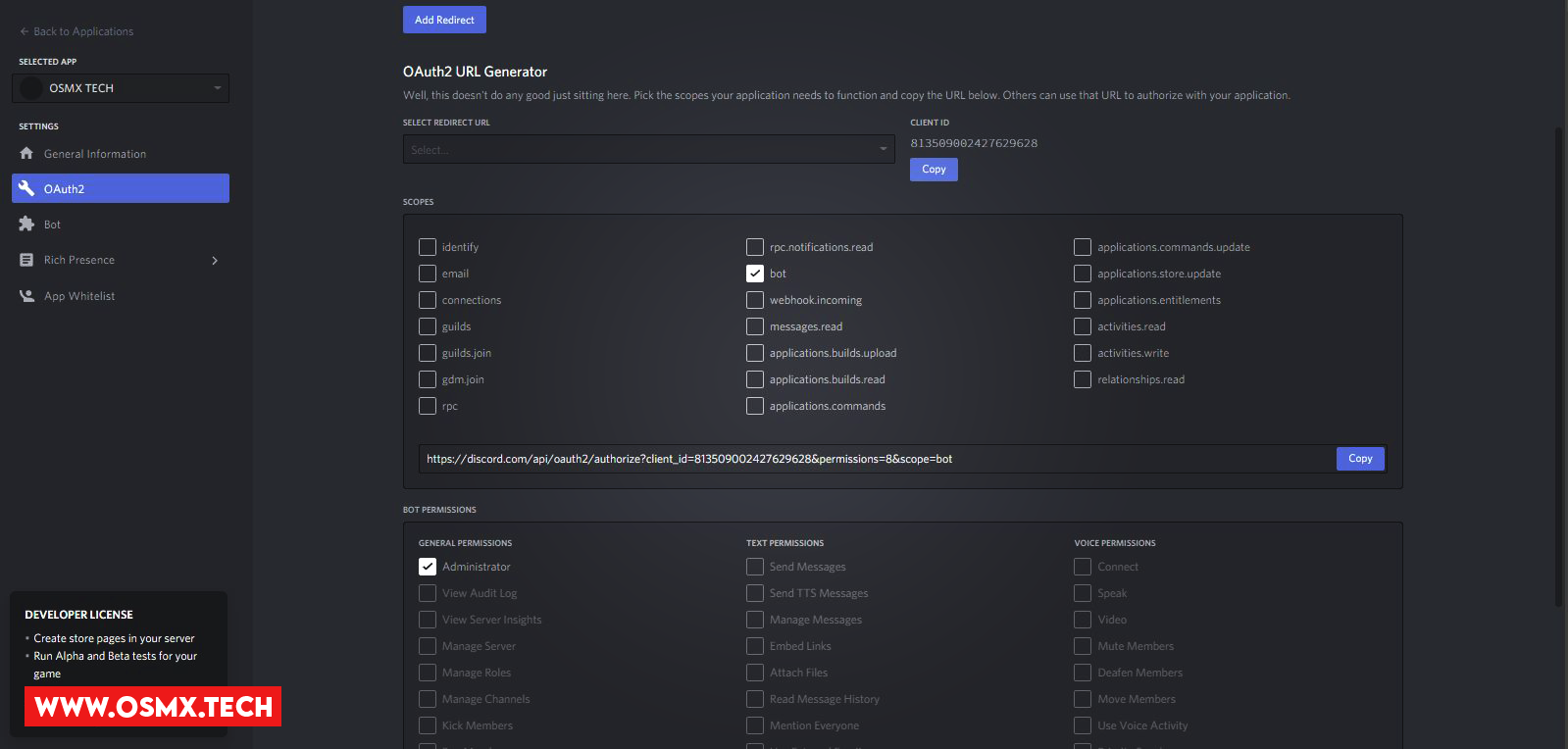The width and height of the screenshot is (1568, 749).
Task: Check the Connect voice permission
Action: coord(1083,567)
